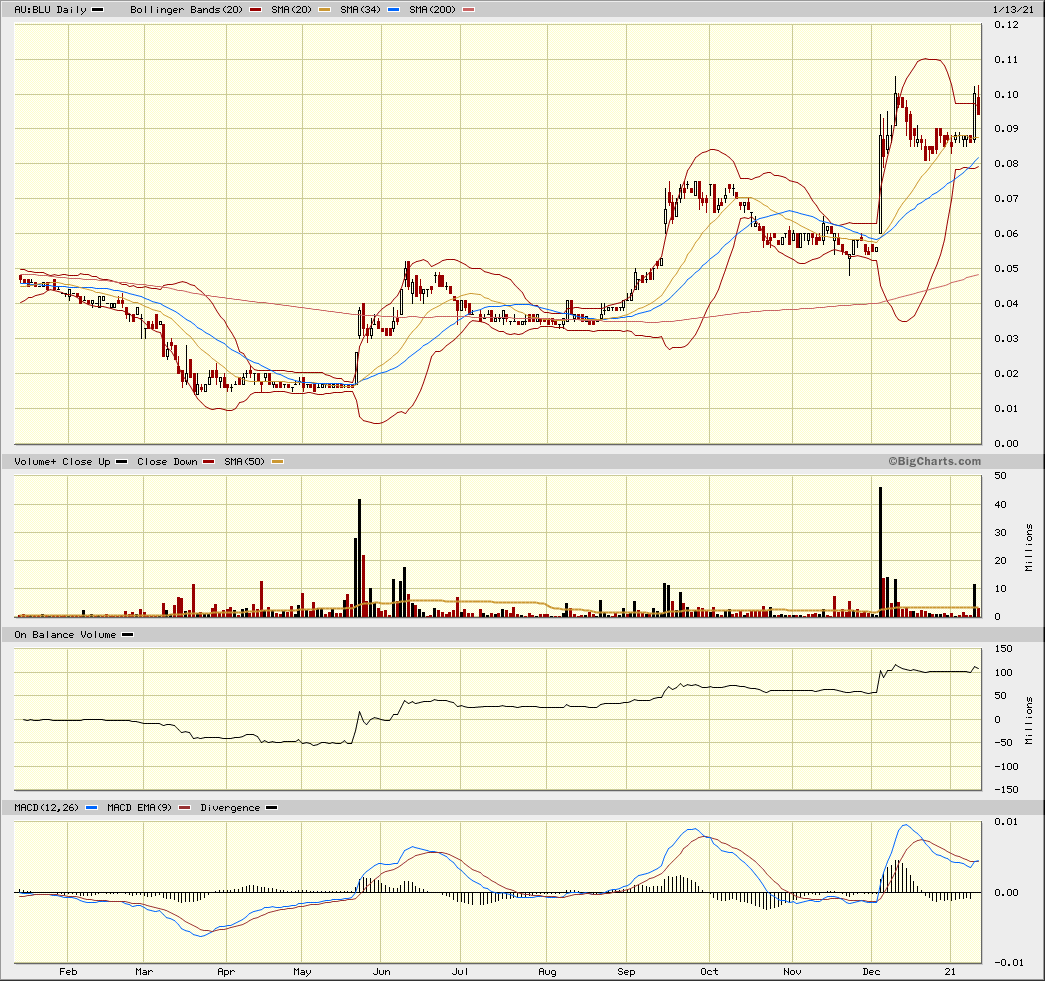
Task: Click the MACD EMA(9) legend label
Action: [139, 807]
